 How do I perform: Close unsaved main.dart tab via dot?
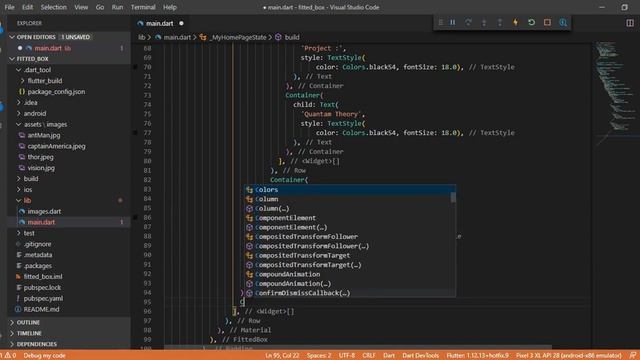[x=182, y=24]
